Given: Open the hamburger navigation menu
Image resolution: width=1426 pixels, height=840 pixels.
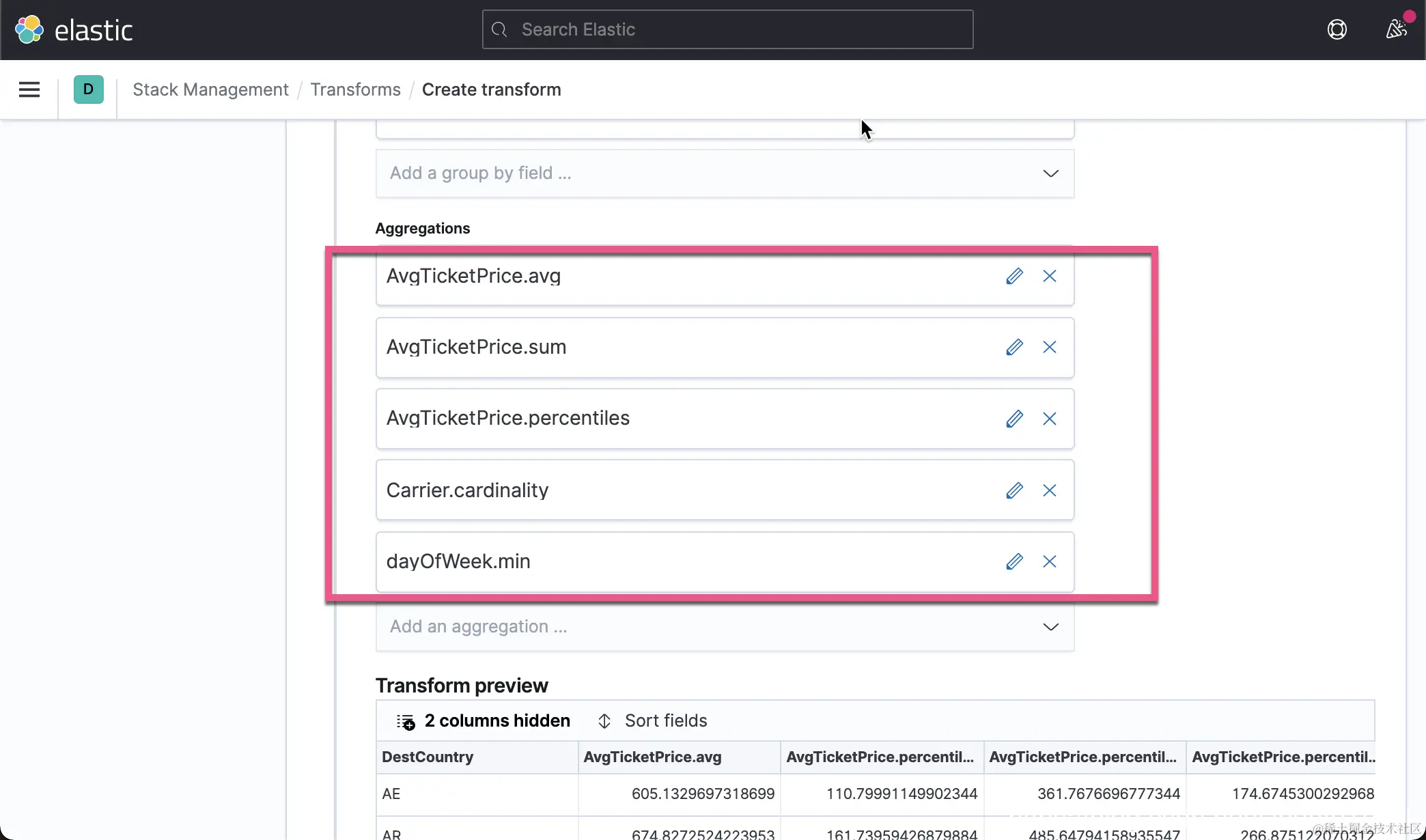Looking at the screenshot, I should pos(29,89).
